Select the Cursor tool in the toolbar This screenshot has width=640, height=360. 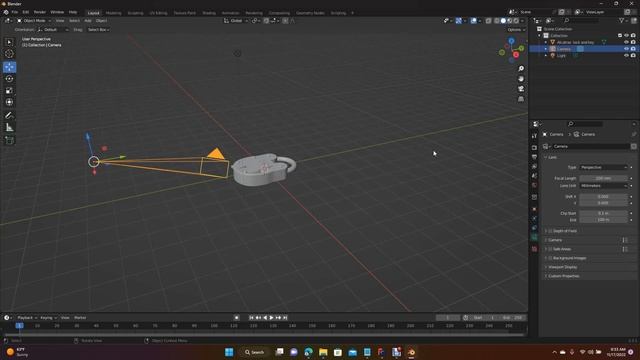coord(9,53)
